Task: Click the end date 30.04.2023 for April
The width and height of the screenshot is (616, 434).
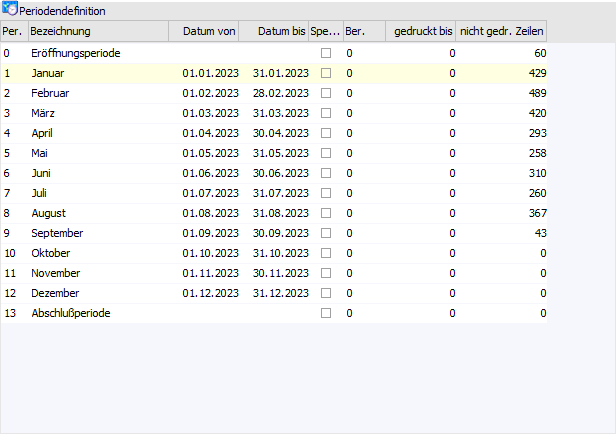Action: point(277,133)
